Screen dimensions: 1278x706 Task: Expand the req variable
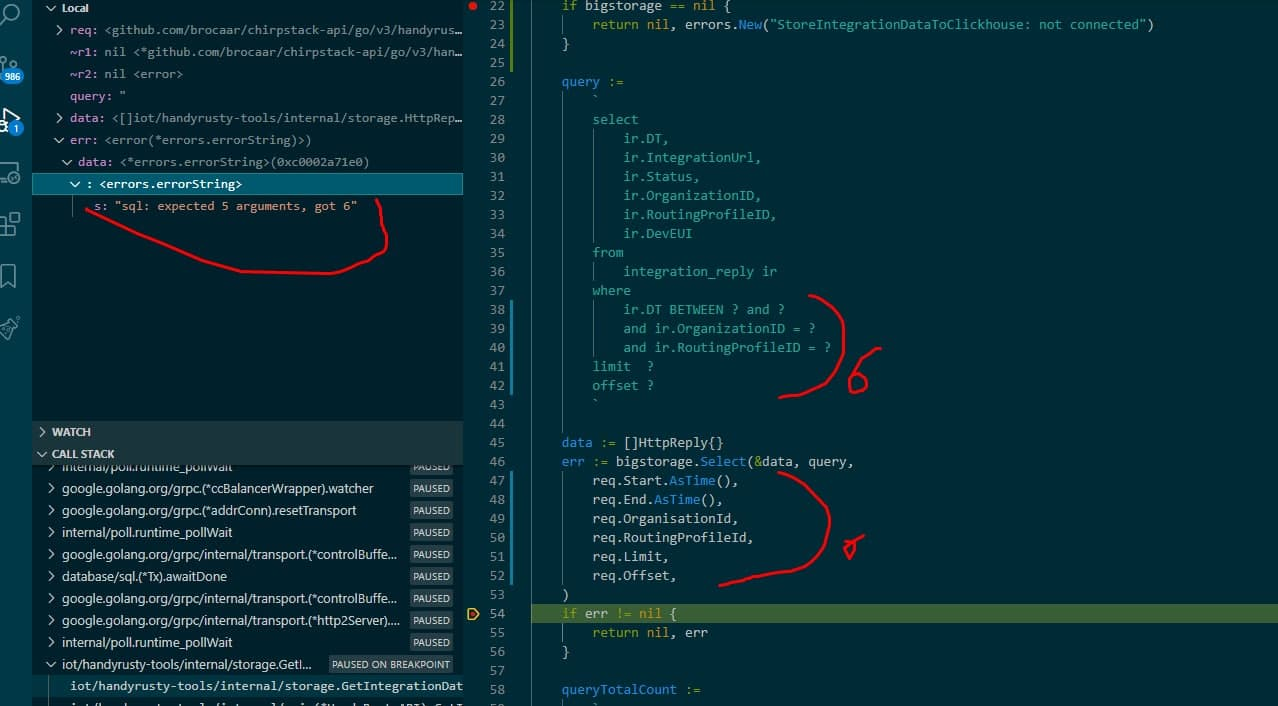(x=61, y=30)
